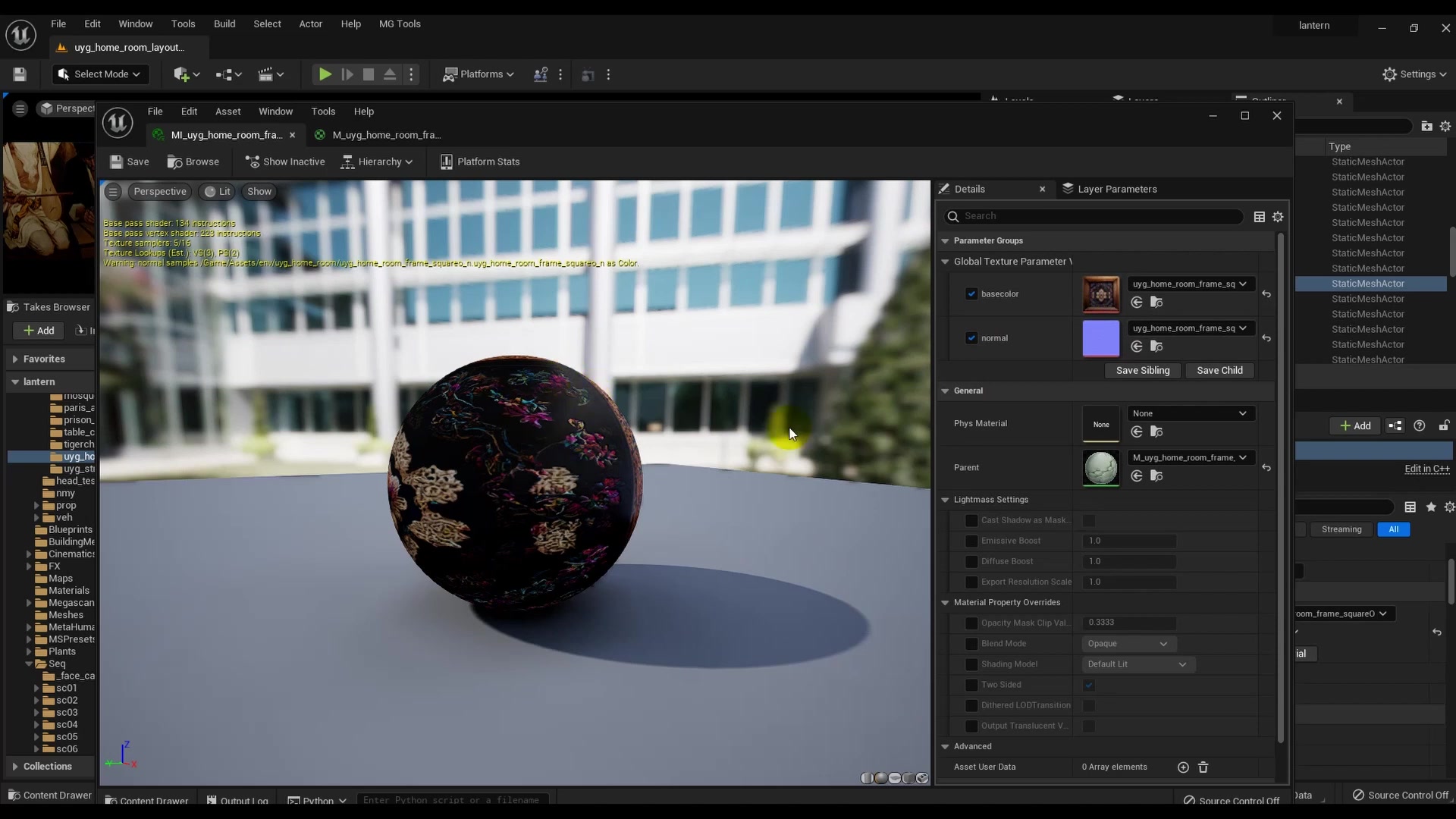Collapse the Lightmass Settings section

pos(946,500)
